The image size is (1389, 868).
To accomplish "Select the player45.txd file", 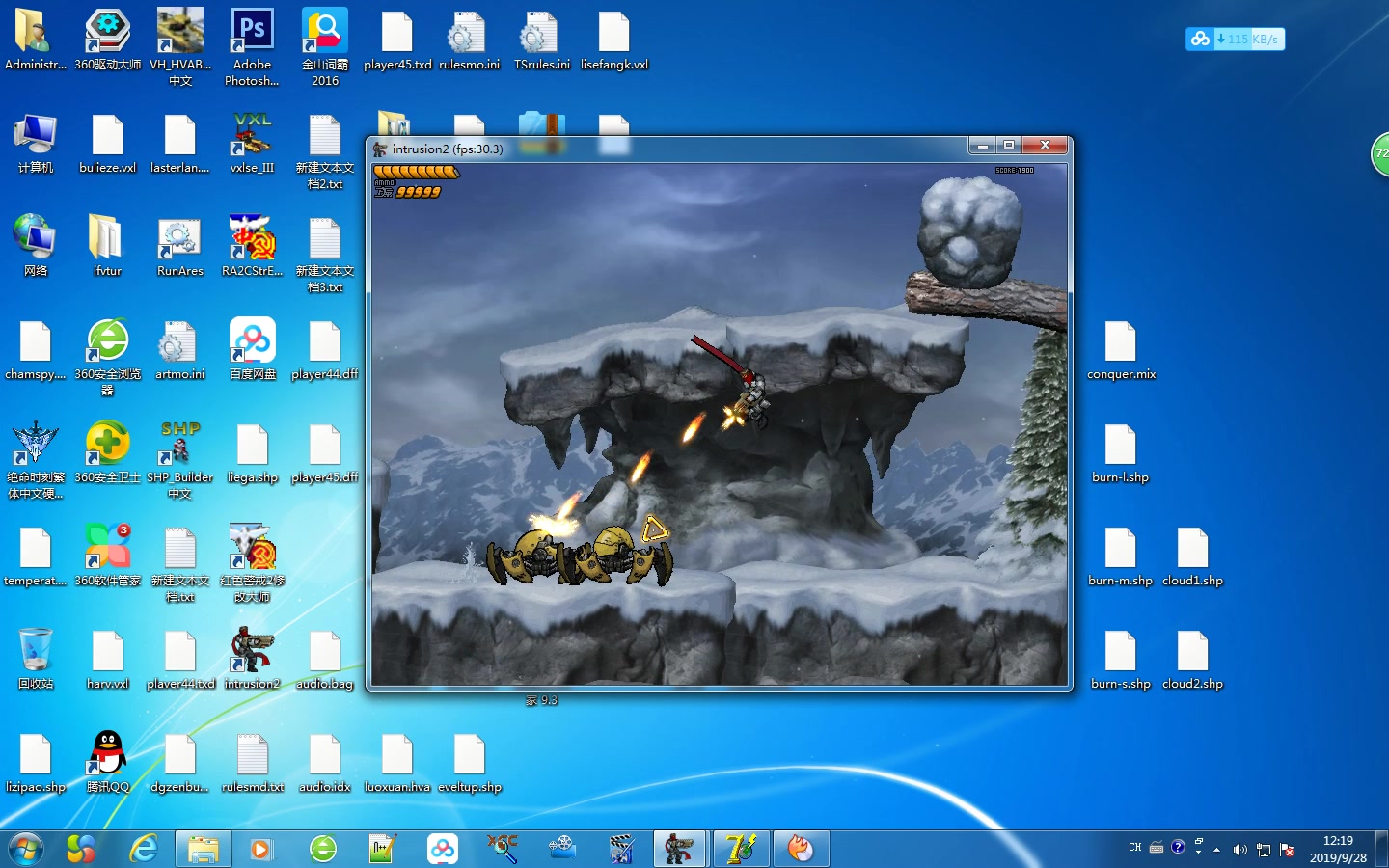I will (397, 41).
